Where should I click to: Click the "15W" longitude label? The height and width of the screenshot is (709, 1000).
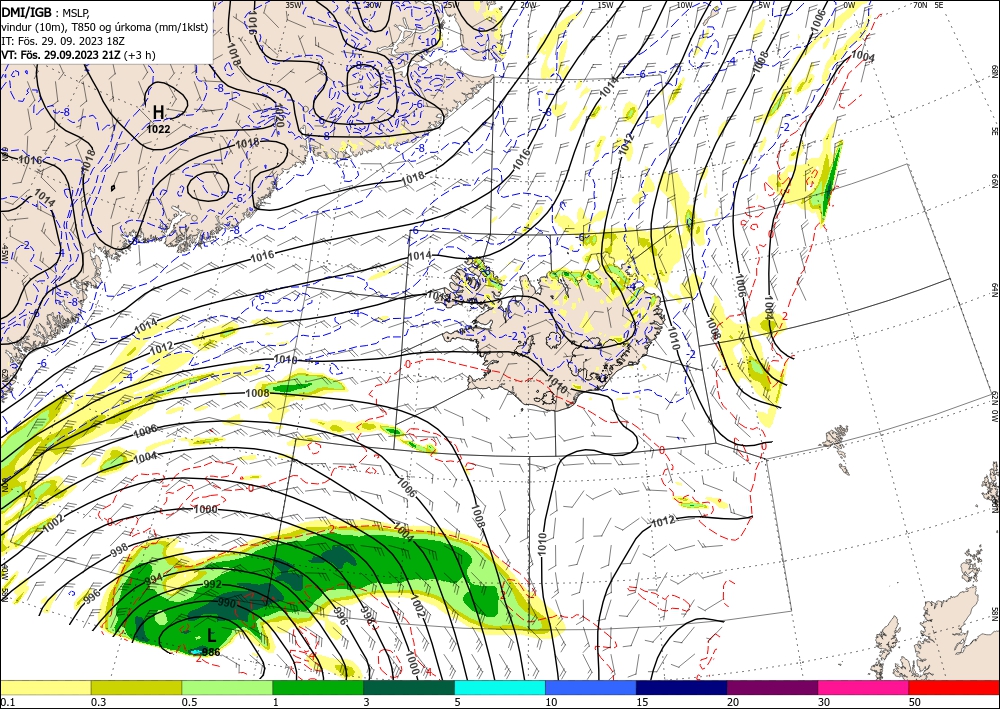tap(605, 5)
